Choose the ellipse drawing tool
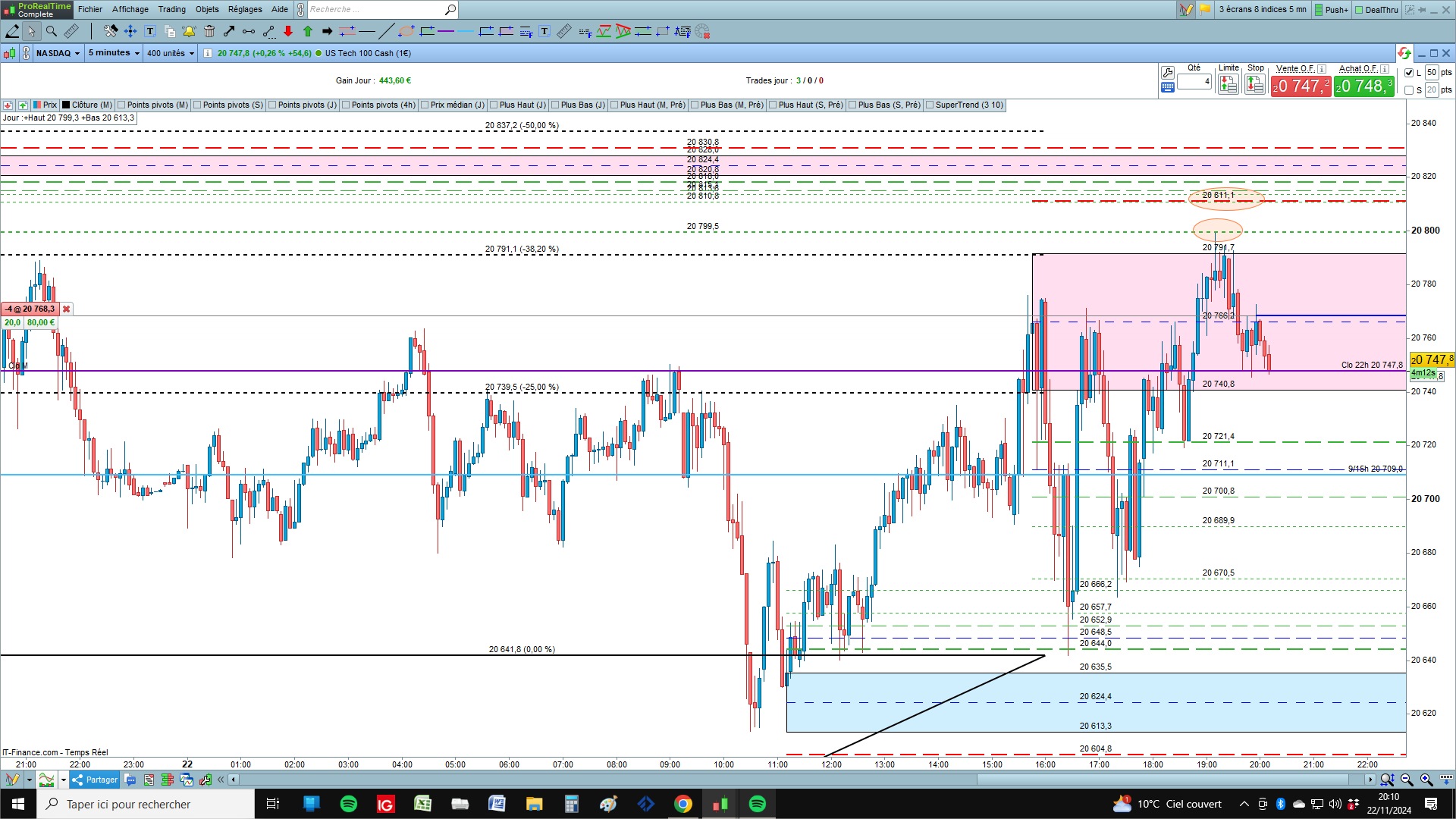 point(406,31)
